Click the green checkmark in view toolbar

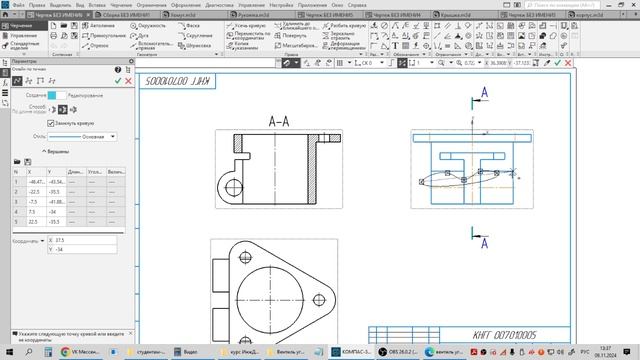[558, 63]
